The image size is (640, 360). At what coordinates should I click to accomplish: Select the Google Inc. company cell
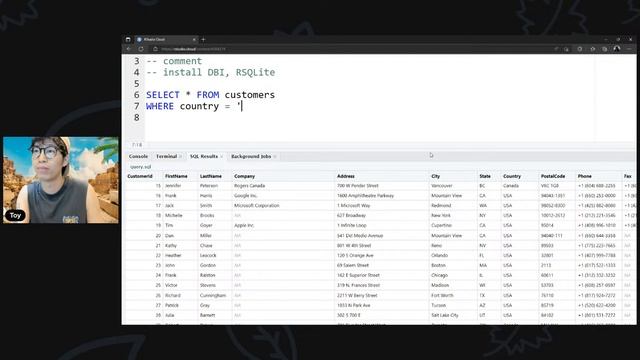pyautogui.click(x=246, y=196)
